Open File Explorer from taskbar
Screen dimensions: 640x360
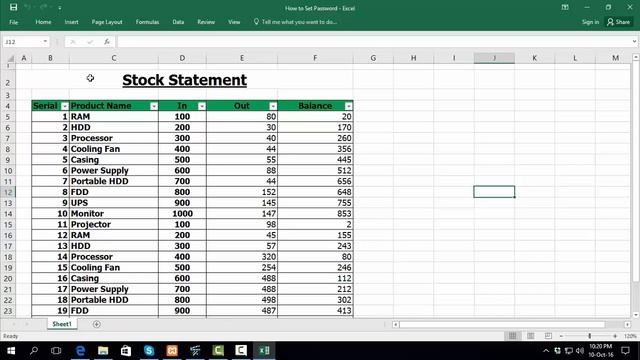[103, 351]
